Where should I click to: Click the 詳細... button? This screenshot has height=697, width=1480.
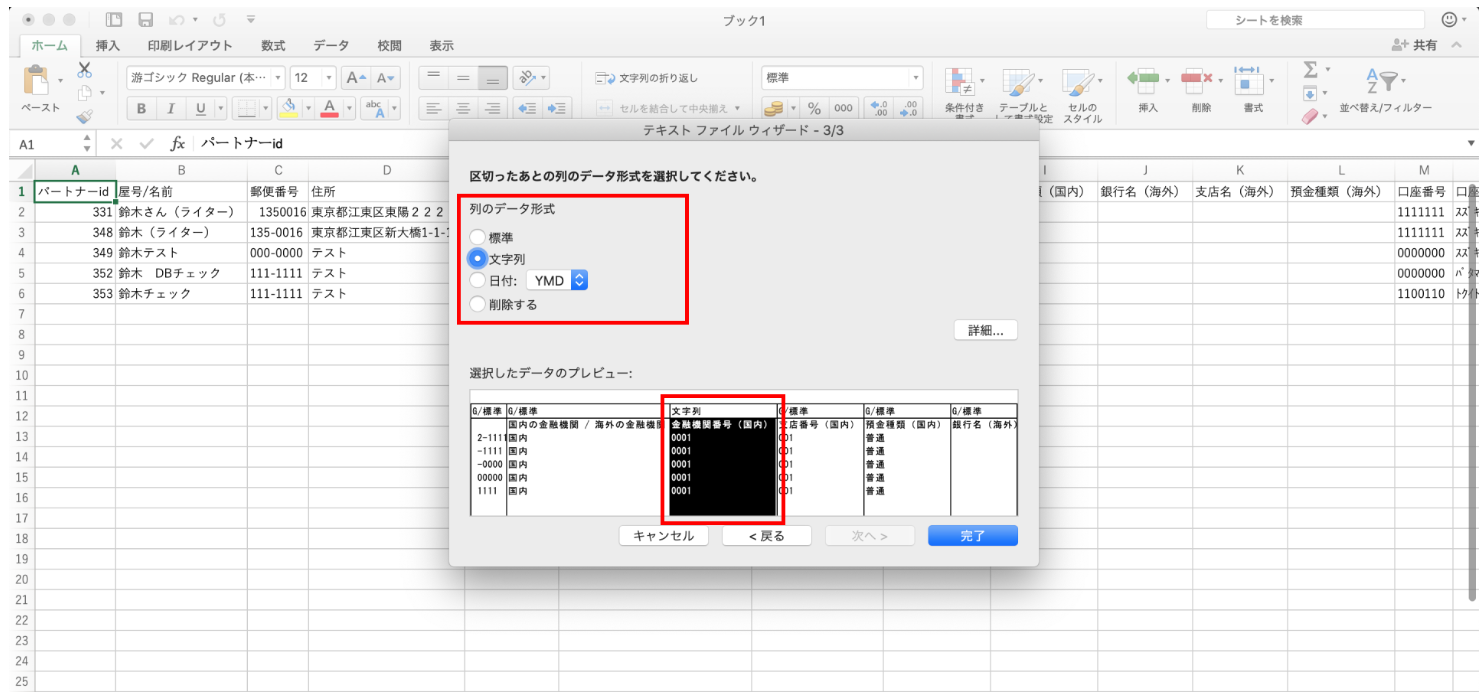985,331
